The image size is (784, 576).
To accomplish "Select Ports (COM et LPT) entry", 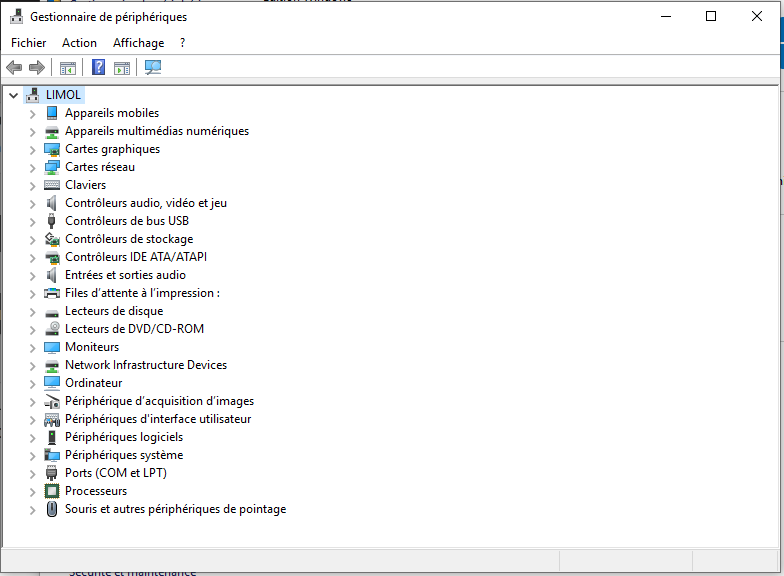I will point(116,473).
